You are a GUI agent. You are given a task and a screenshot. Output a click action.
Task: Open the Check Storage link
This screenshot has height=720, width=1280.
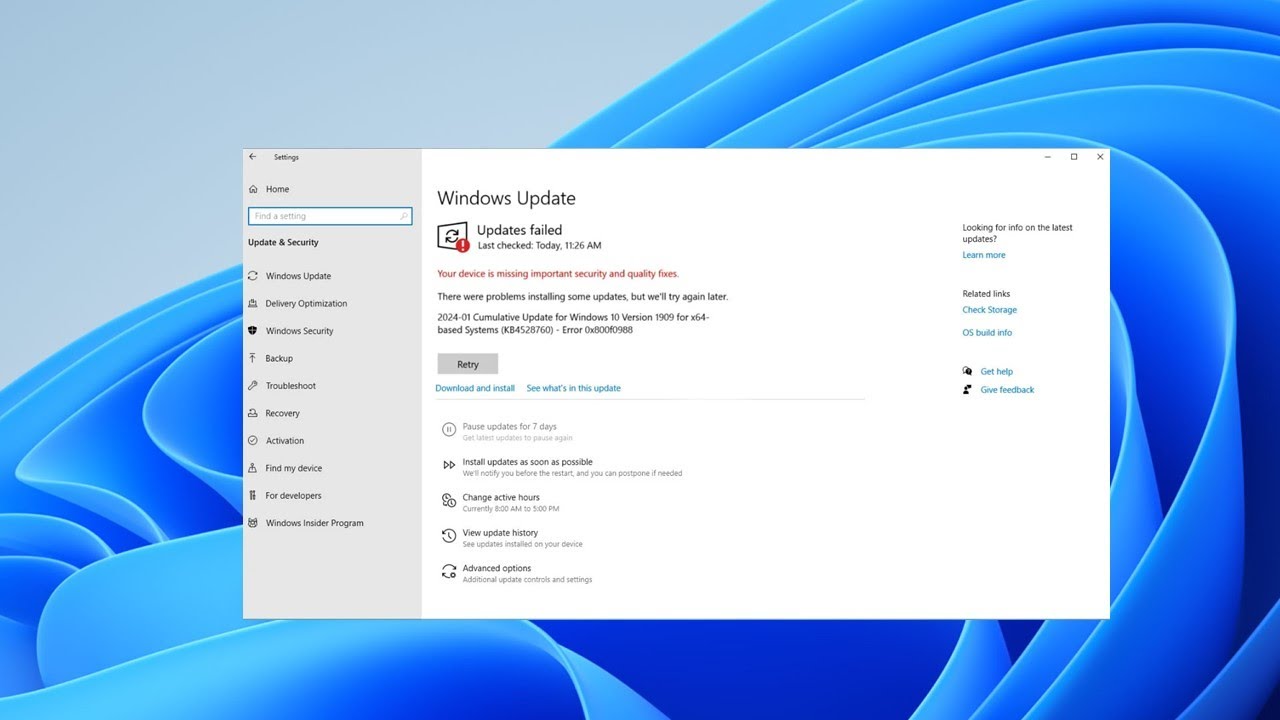[989, 310]
